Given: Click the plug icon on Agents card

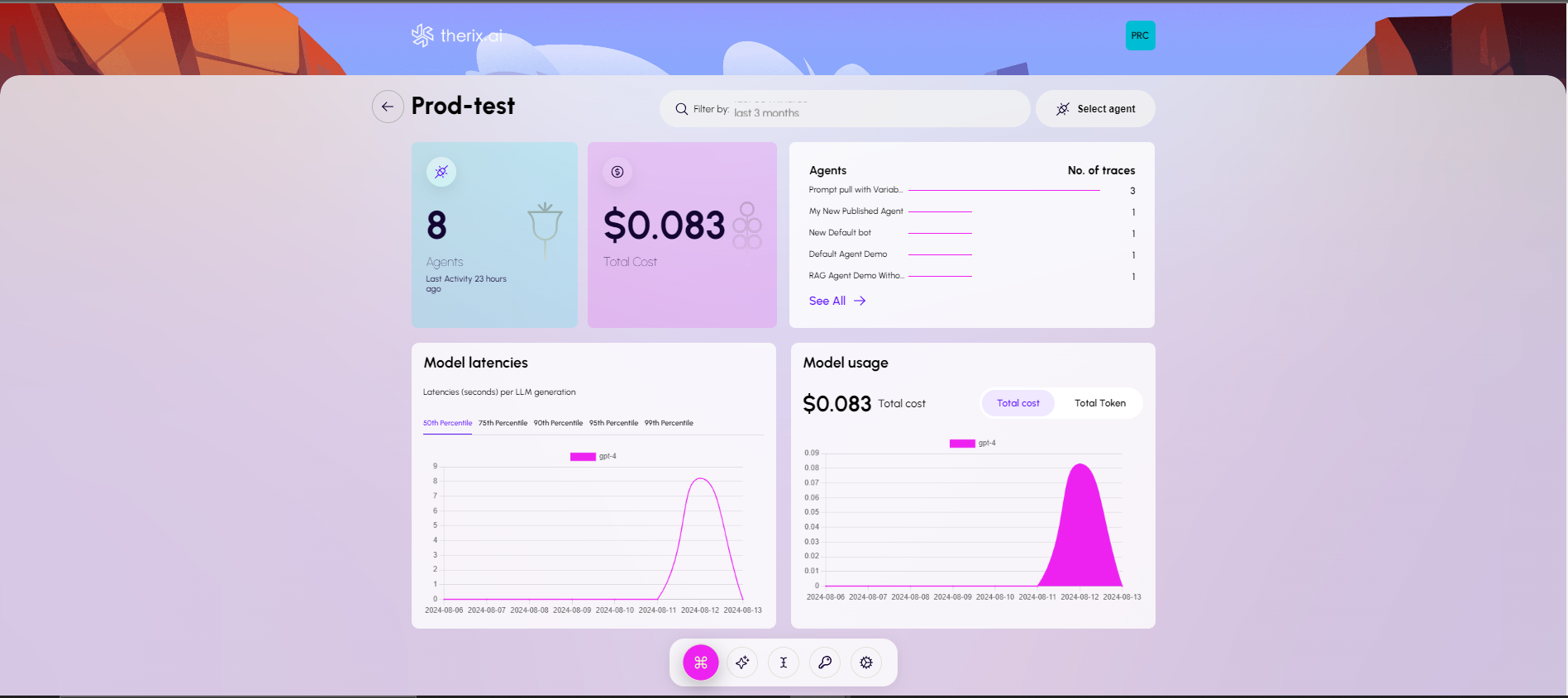Looking at the screenshot, I should (x=441, y=172).
